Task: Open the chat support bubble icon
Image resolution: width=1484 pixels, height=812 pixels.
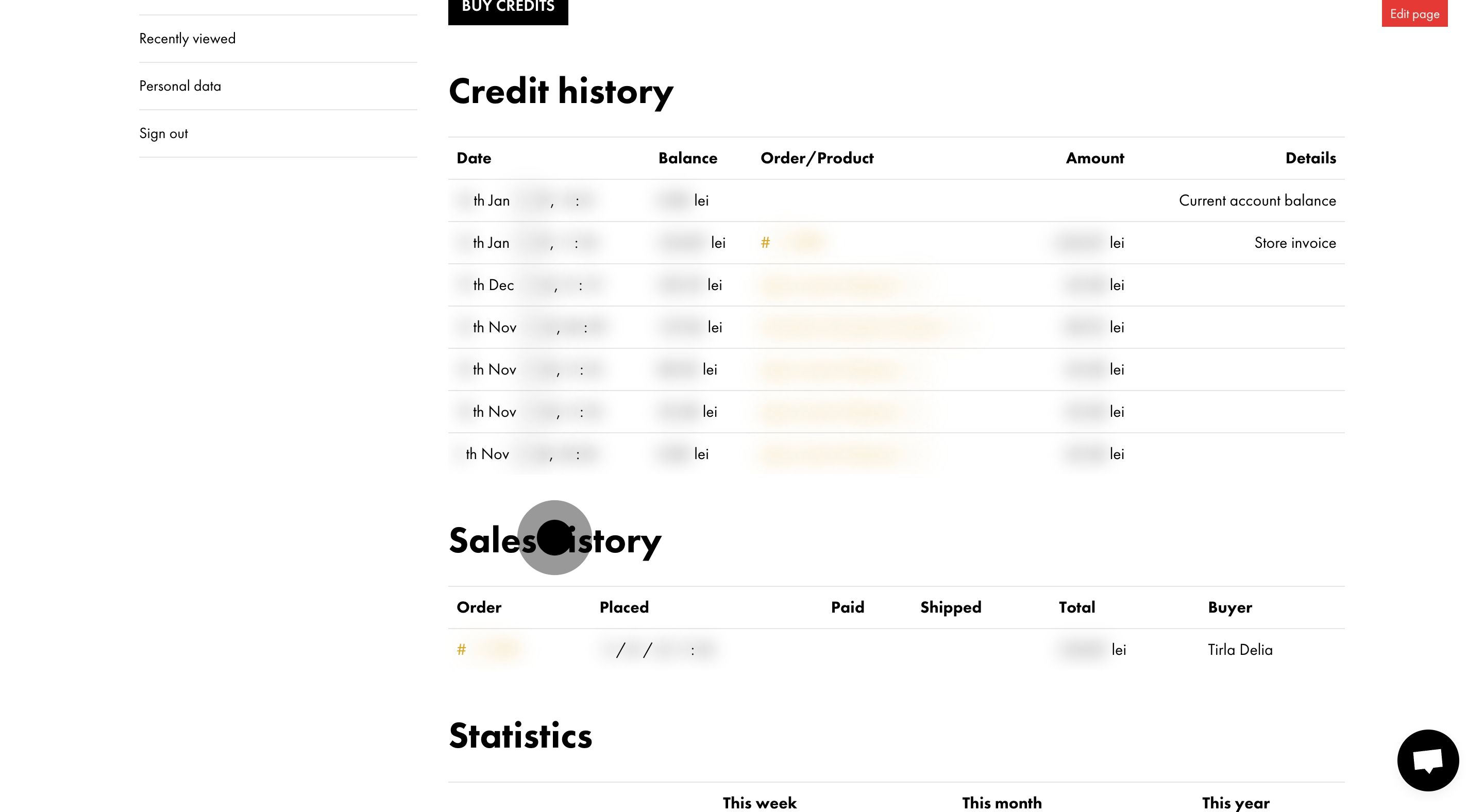Action: 1427,759
